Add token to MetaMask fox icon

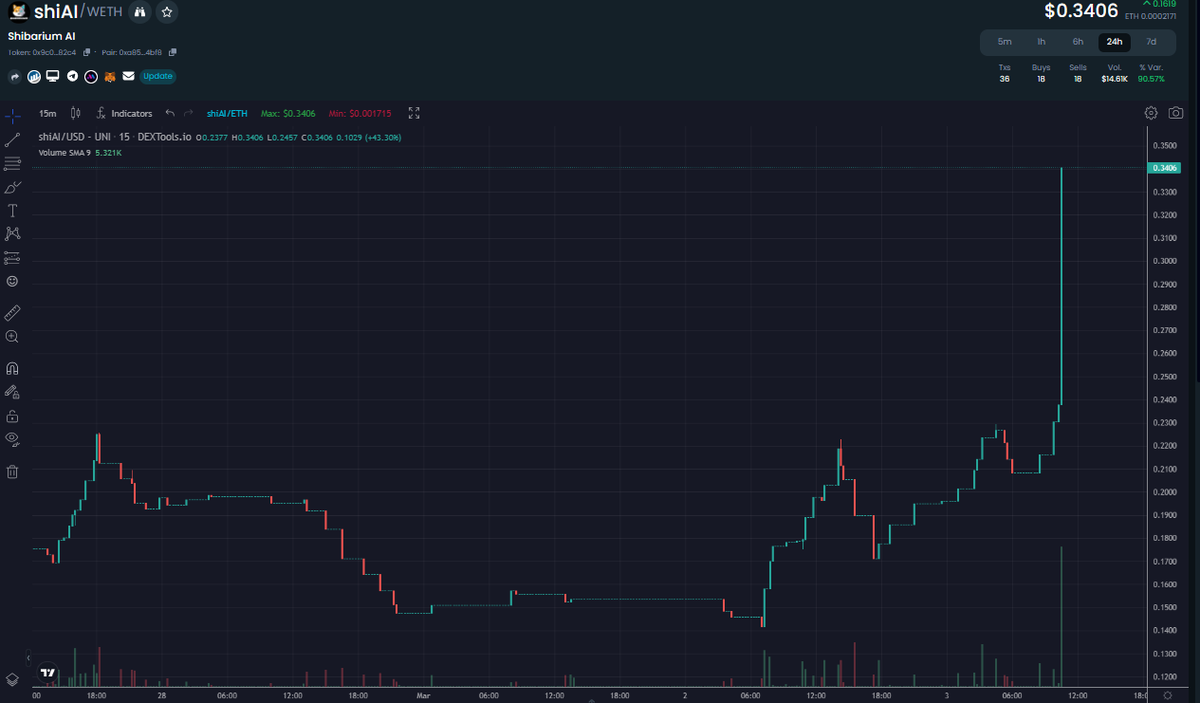click(x=110, y=76)
